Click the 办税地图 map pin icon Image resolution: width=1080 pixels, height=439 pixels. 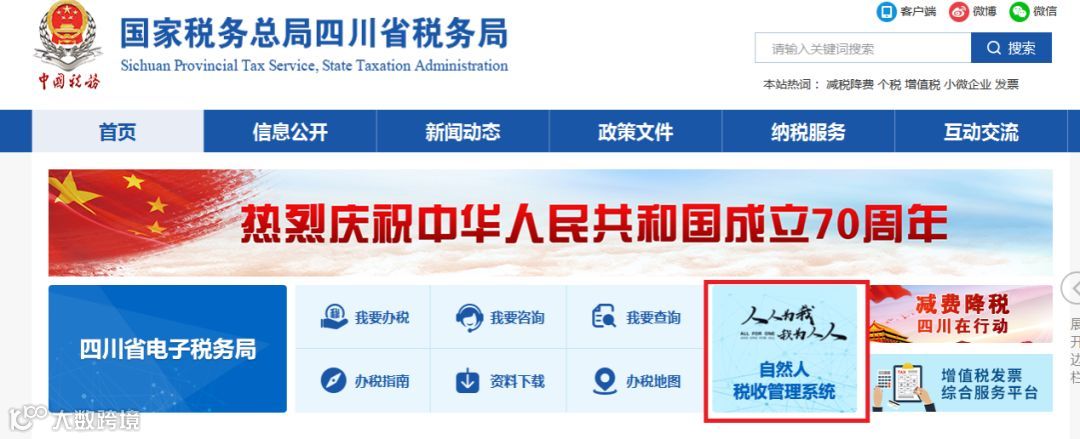pos(604,381)
